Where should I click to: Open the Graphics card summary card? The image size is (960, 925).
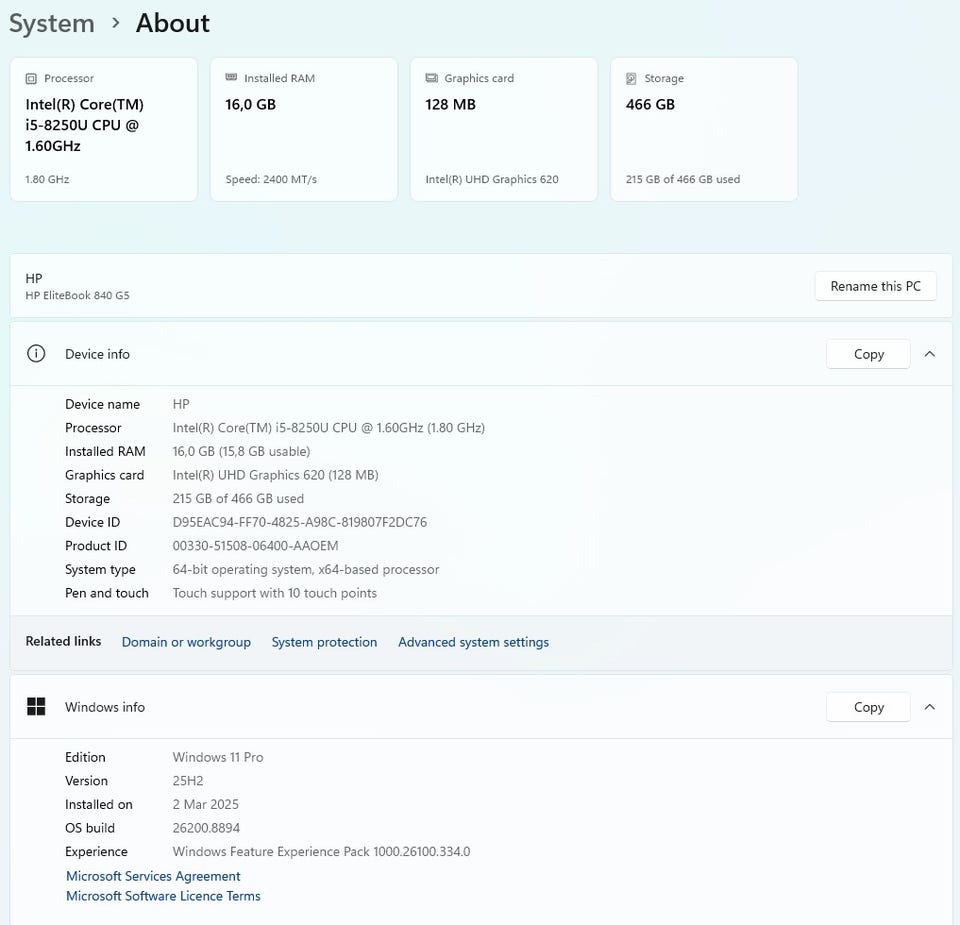tap(504, 129)
